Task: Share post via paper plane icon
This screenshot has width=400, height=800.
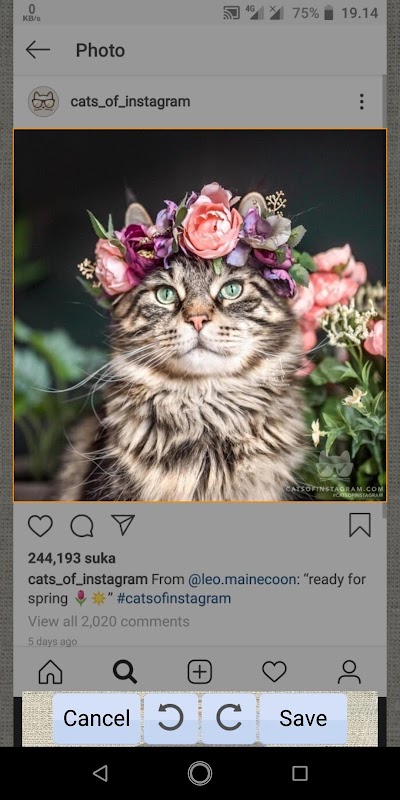Action: click(x=123, y=525)
